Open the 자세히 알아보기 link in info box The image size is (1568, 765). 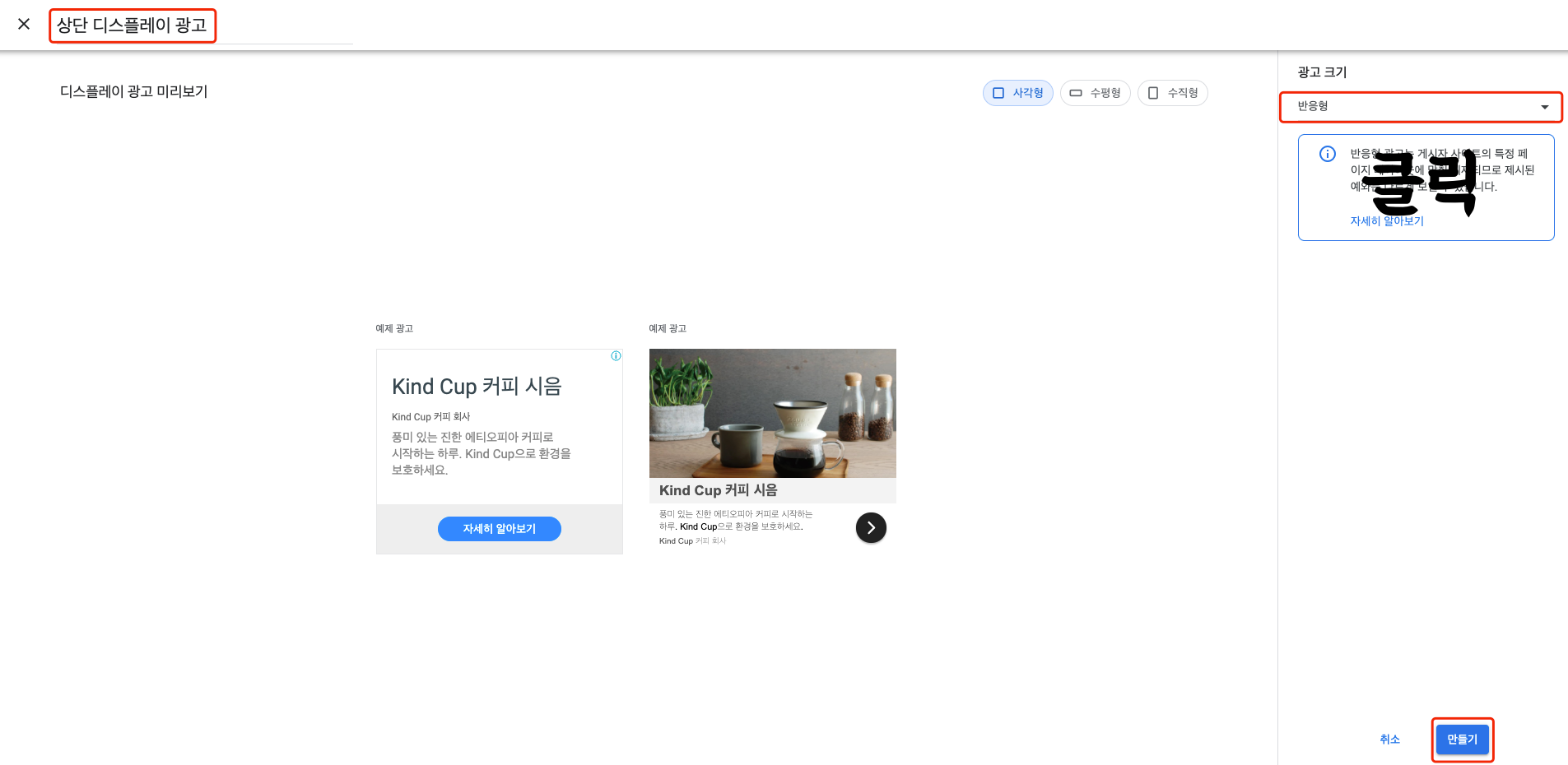1386,221
